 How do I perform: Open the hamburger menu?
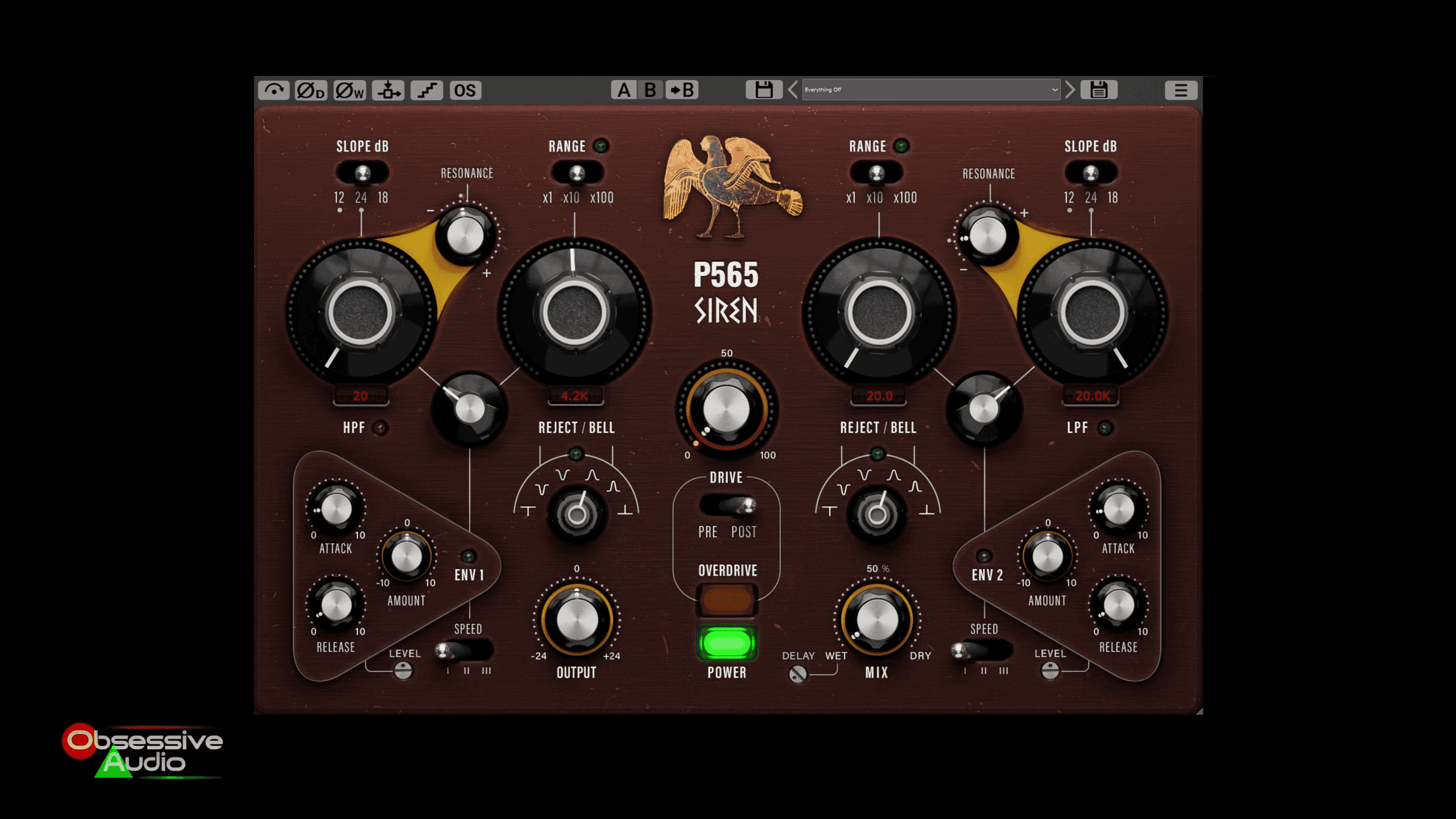(1181, 90)
